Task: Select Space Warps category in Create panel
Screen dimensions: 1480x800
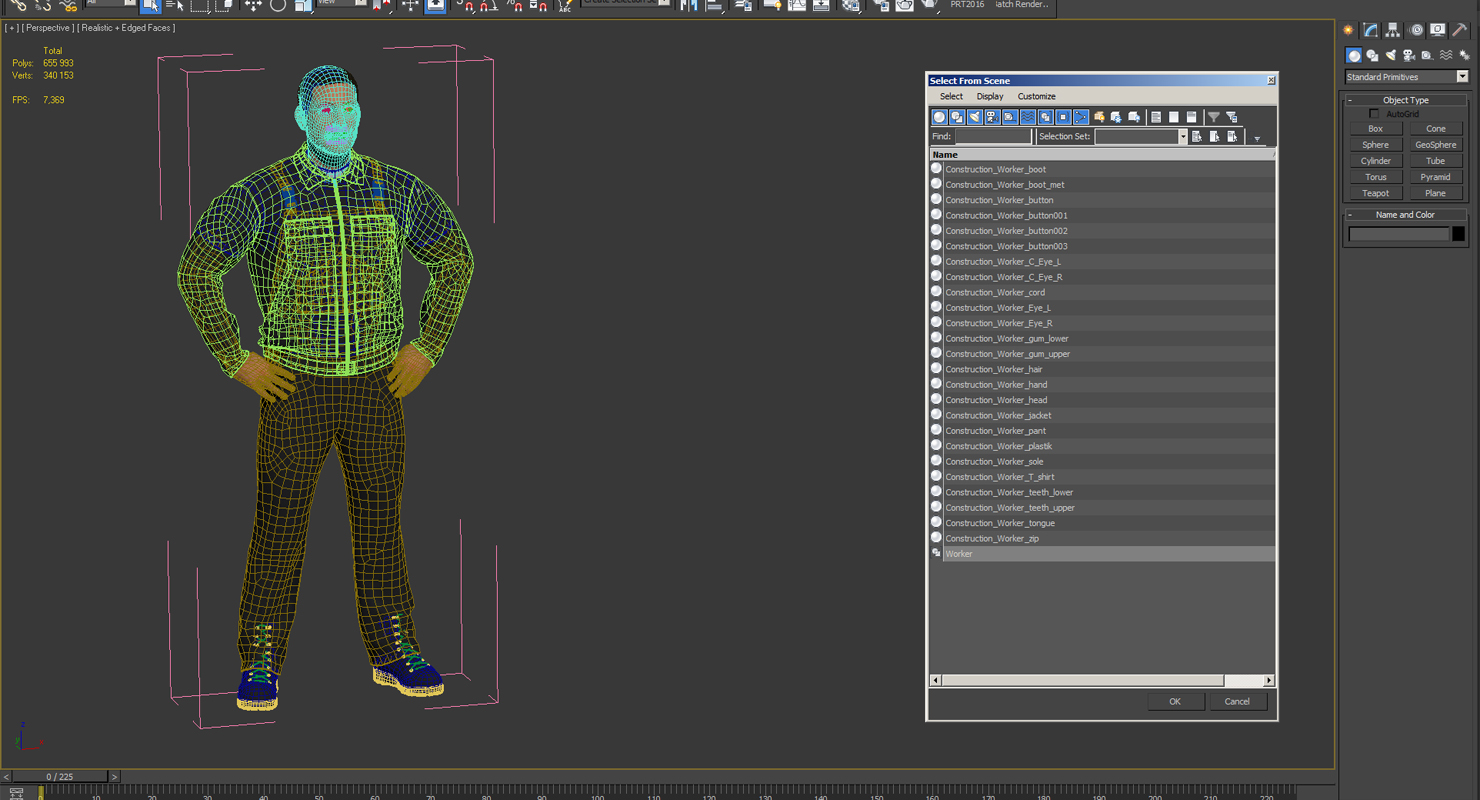Action: click(x=1445, y=56)
